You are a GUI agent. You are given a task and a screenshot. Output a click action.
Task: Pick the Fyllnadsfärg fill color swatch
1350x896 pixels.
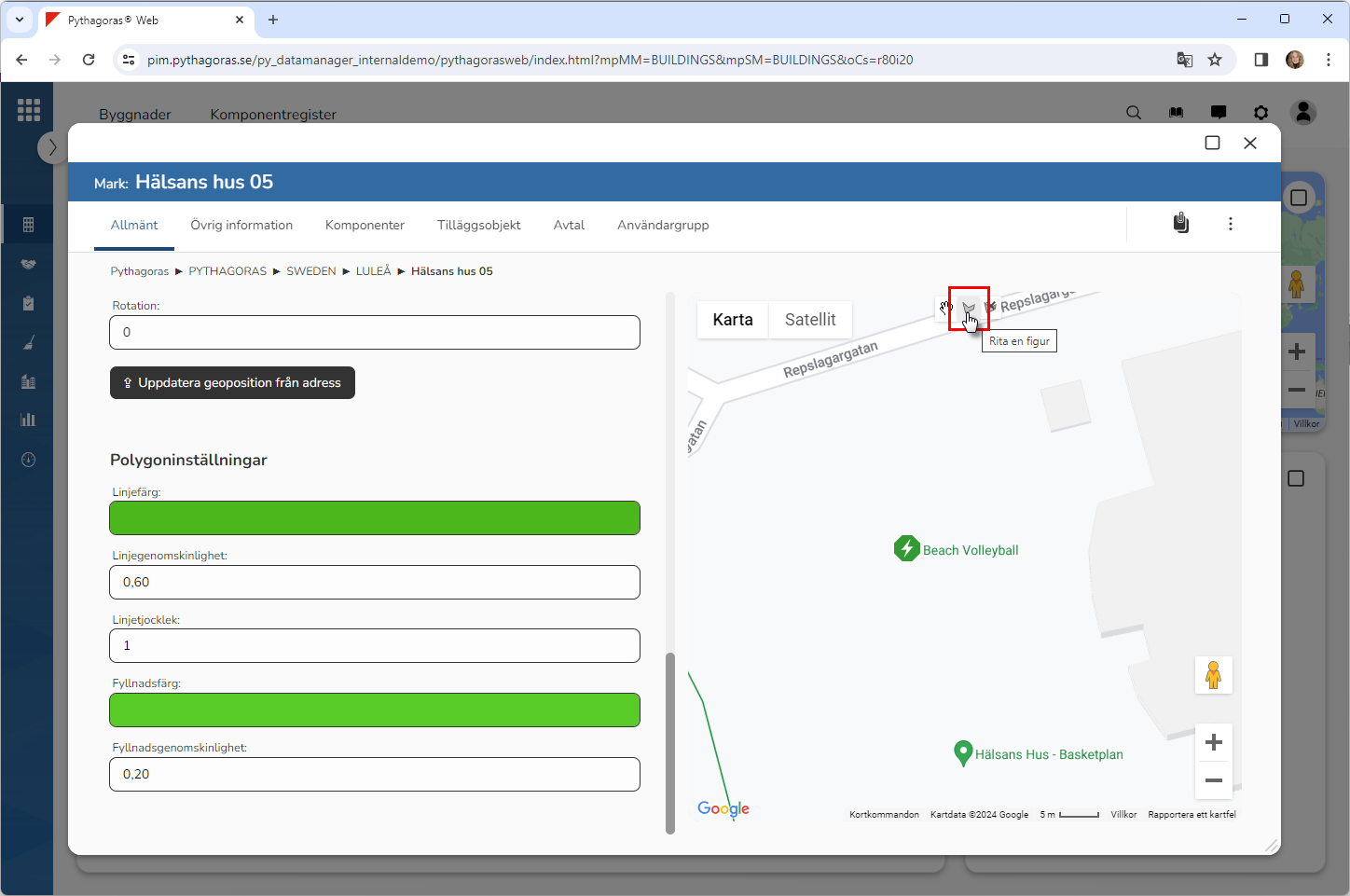click(x=375, y=710)
